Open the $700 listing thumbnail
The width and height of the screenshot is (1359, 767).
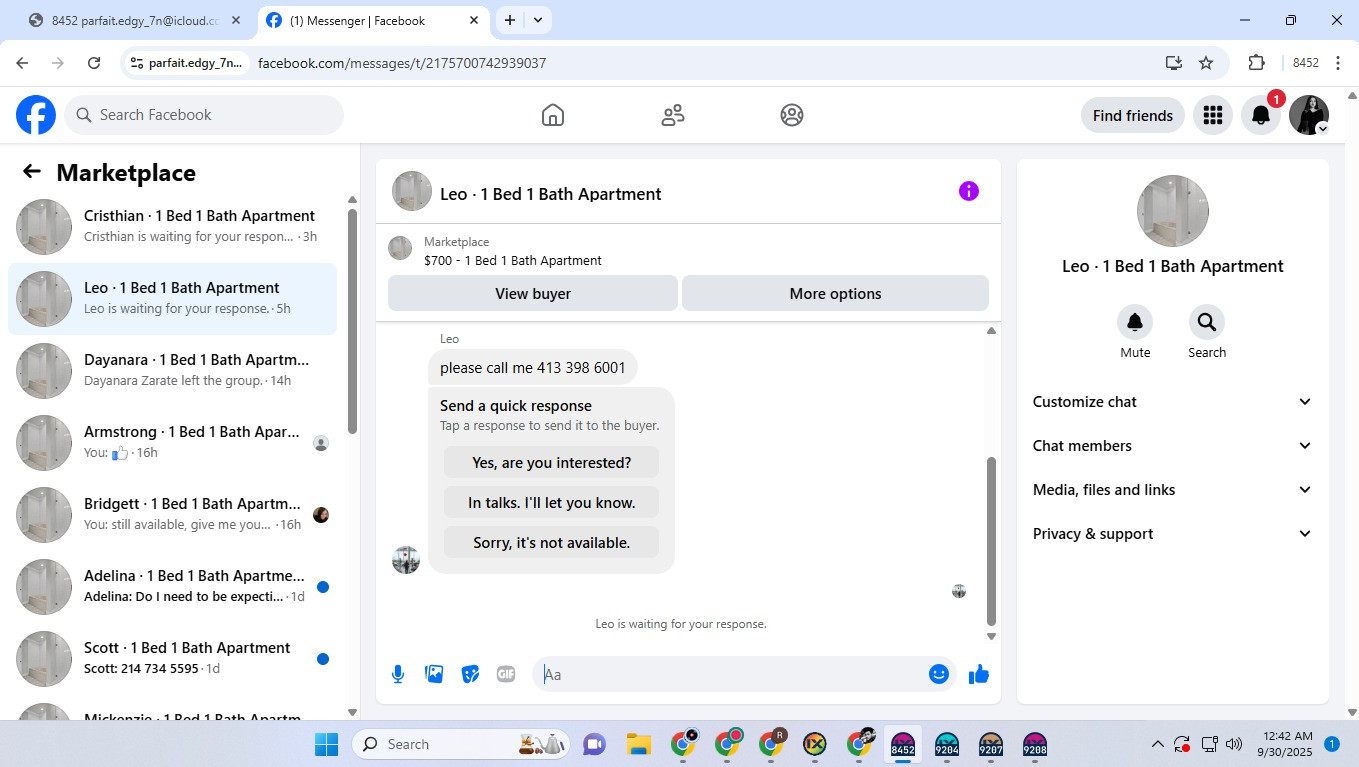400,248
